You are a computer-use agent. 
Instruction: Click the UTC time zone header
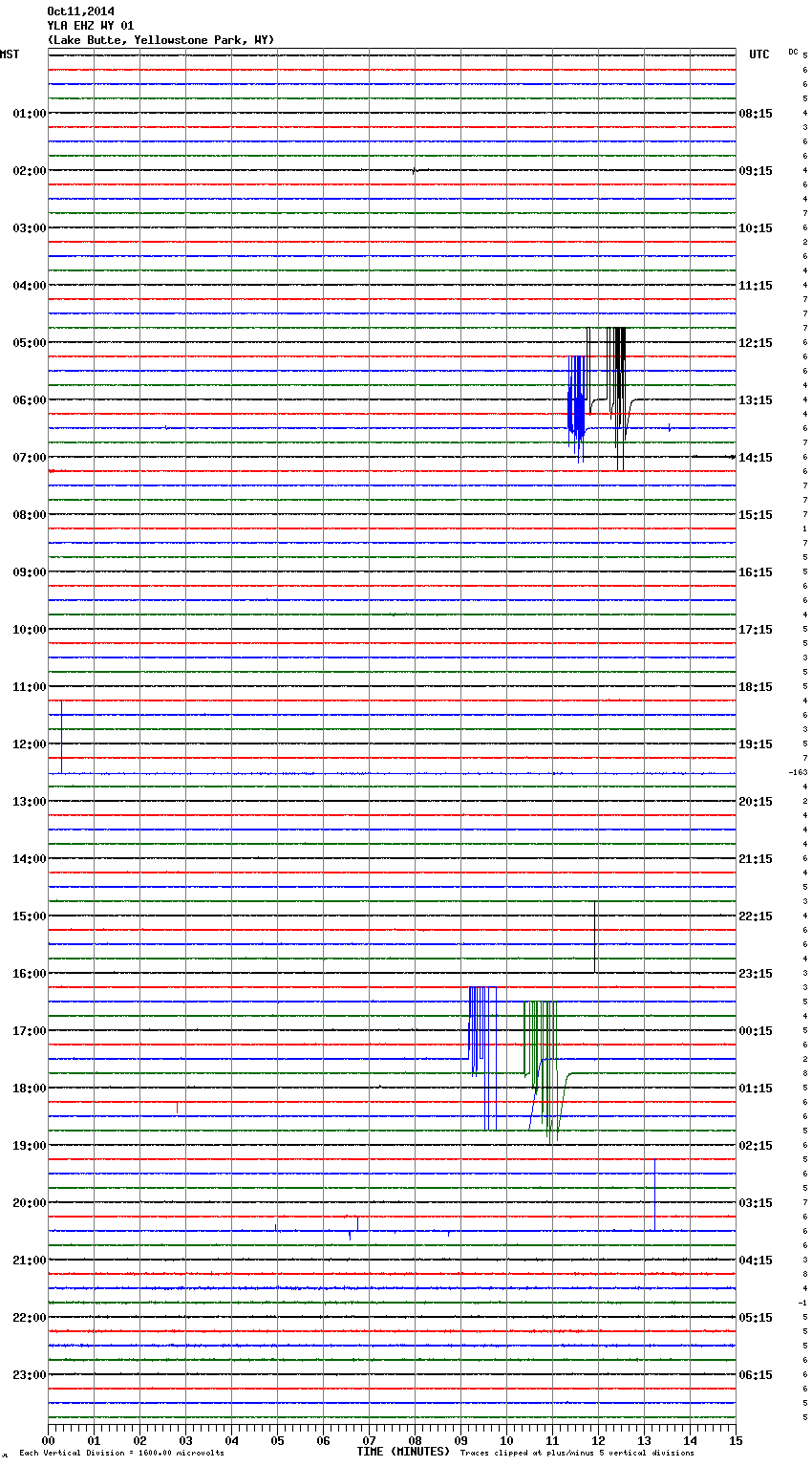(x=759, y=54)
